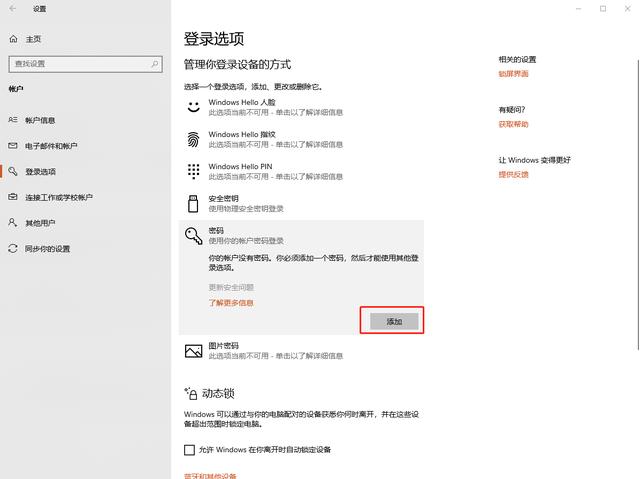The image size is (640, 479).
Task: Click the 登录选项 page heading
Action: pyautogui.click(x=214, y=39)
